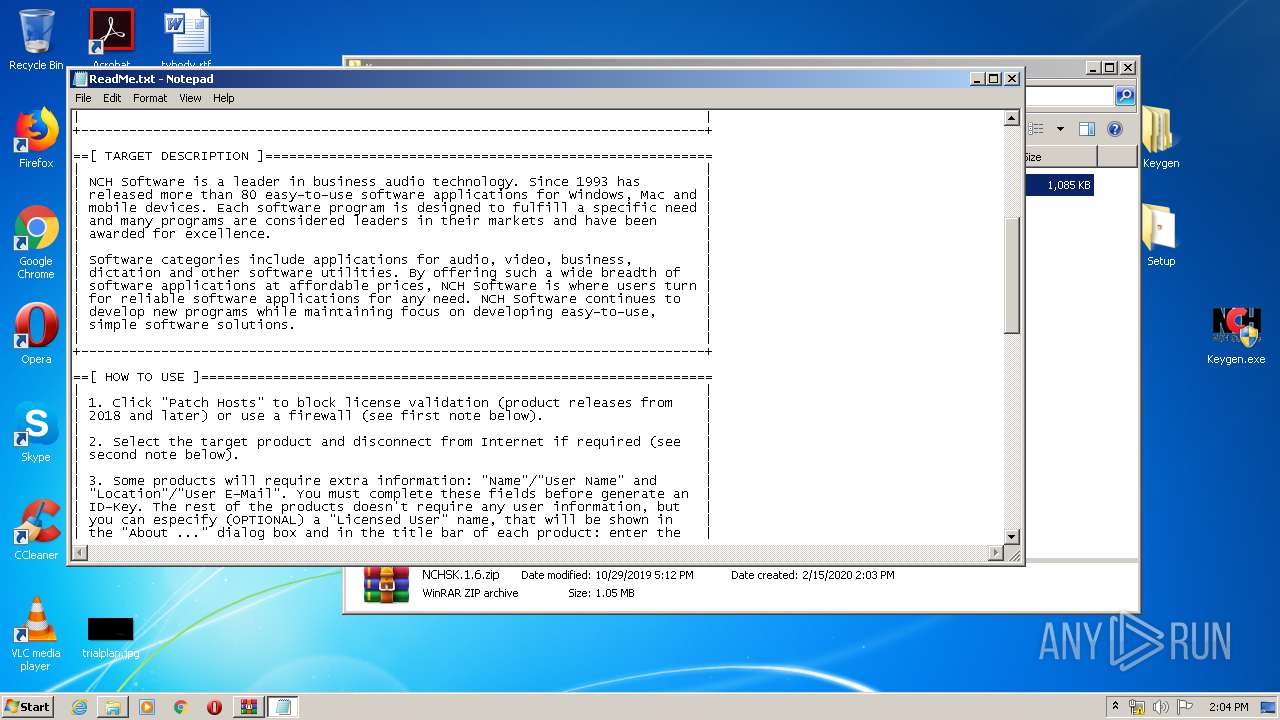Image resolution: width=1280 pixels, height=720 pixels.
Task: Launch Opera from the taskbar
Action: pyautogui.click(x=214, y=707)
